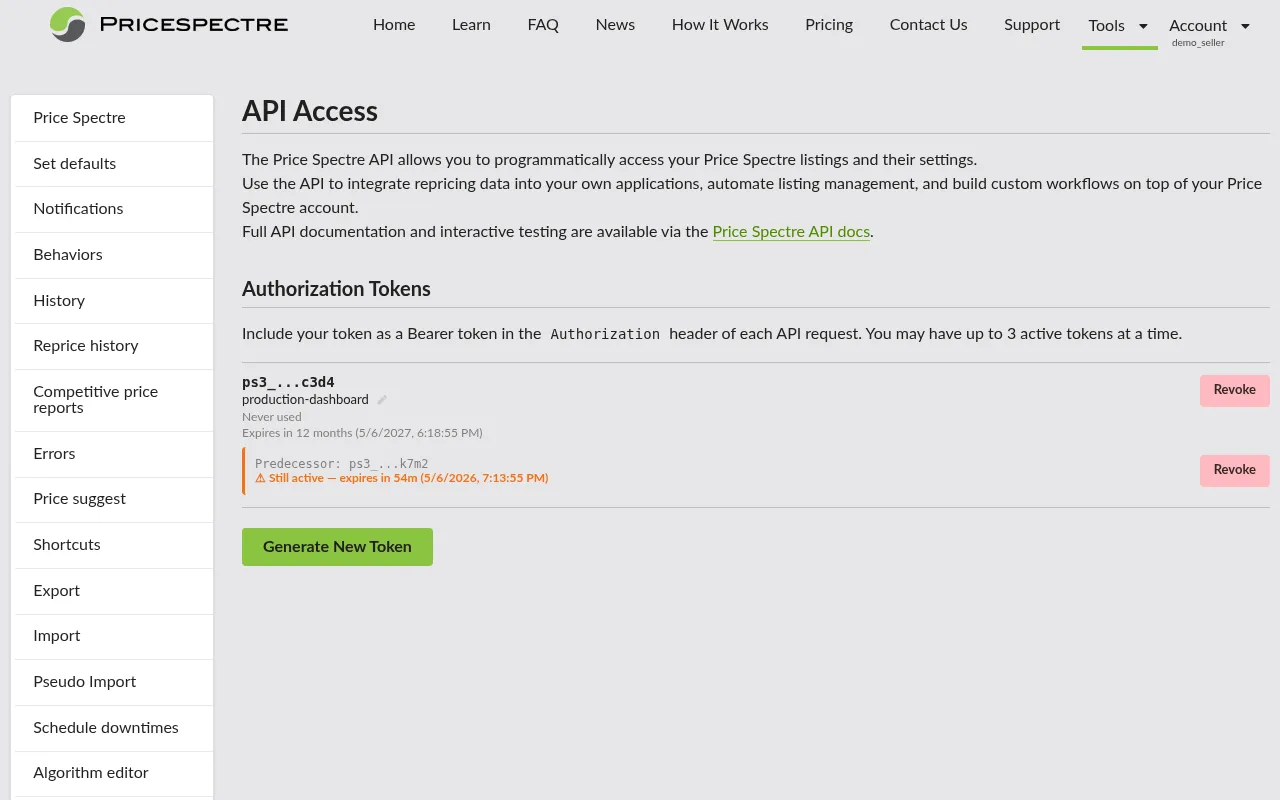
Task: Open Price suggest tool
Action: pos(114,499)
